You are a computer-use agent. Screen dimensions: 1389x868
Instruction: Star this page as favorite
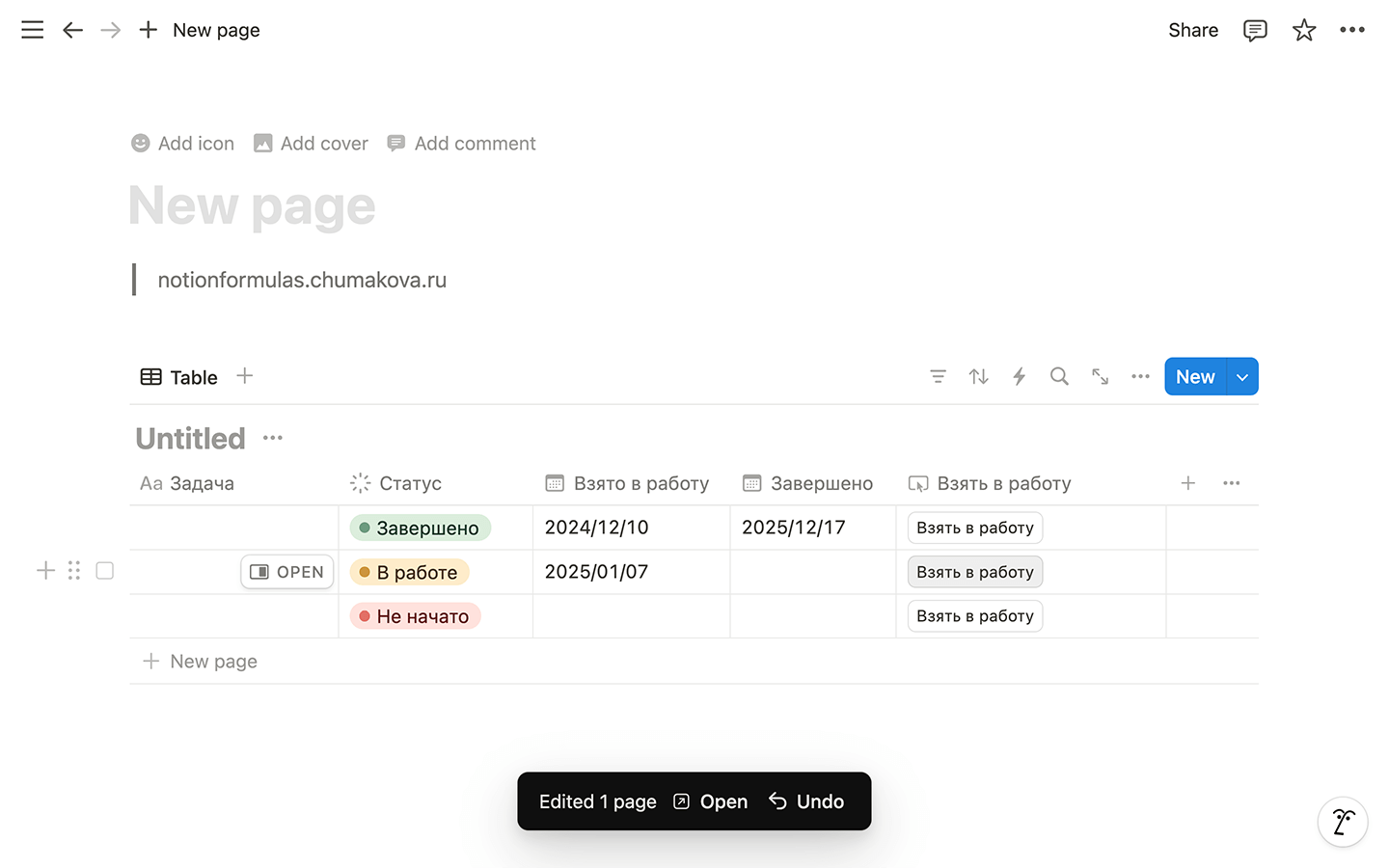[1304, 30]
